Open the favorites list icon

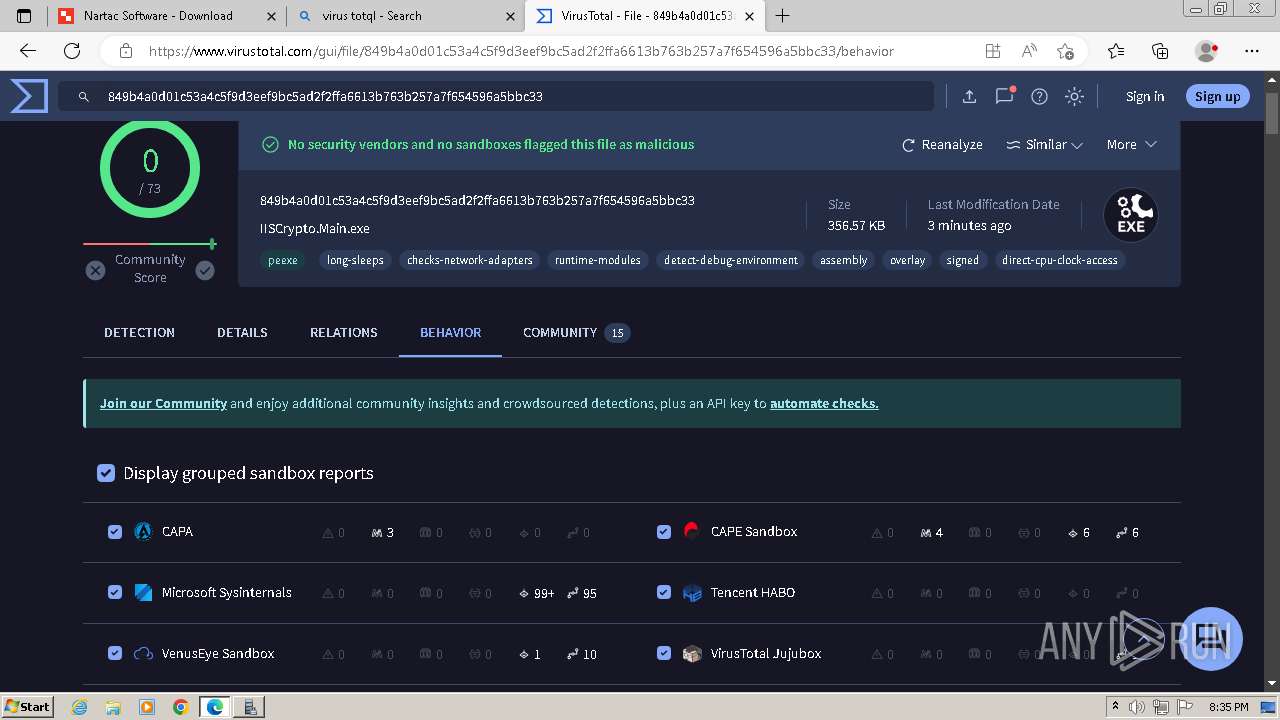coord(1116,51)
